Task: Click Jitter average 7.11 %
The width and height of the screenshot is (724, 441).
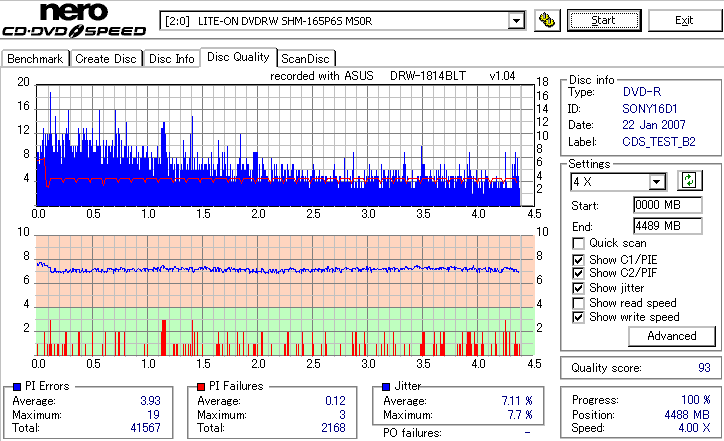Action: (x=517, y=400)
